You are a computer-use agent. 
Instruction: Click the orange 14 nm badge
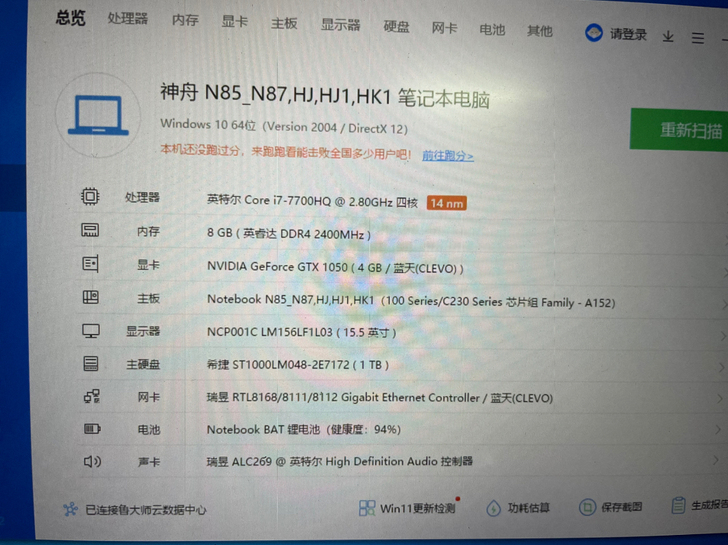447,203
